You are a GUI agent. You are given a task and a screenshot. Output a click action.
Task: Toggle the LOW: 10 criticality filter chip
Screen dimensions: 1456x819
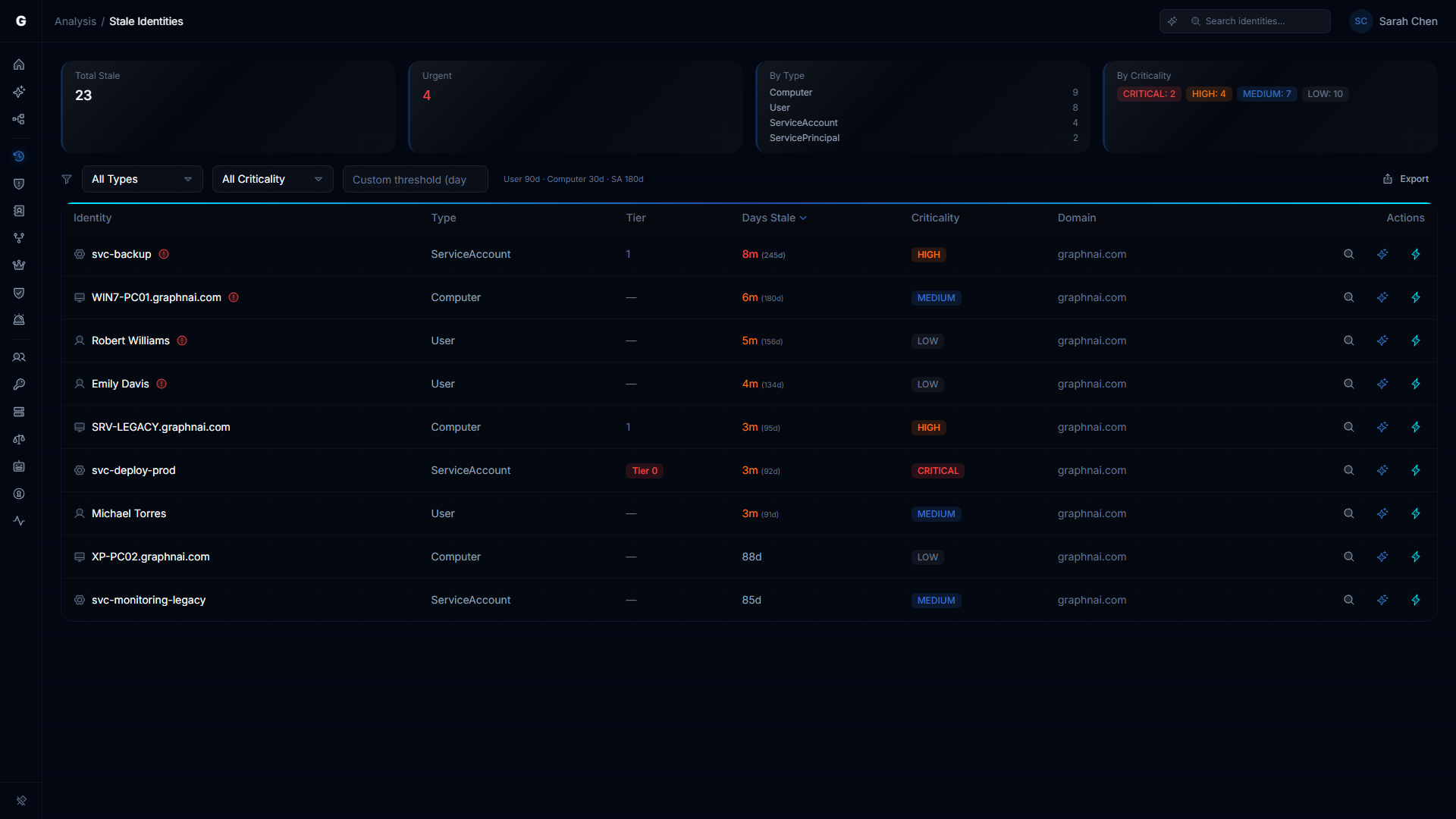(1325, 93)
